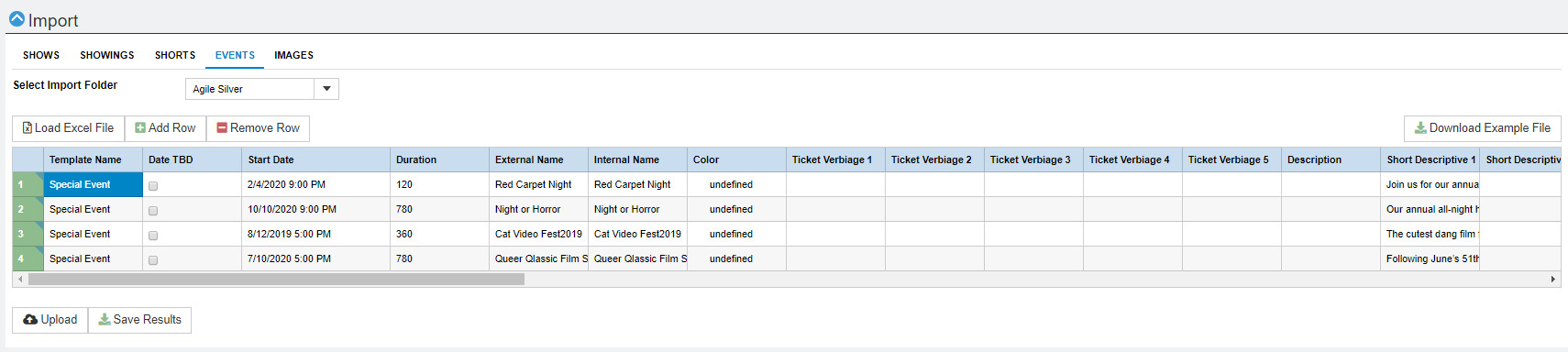The height and width of the screenshot is (352, 1568).
Task: Click External Name cell Cat Video Fest2019
Action: 538,234
